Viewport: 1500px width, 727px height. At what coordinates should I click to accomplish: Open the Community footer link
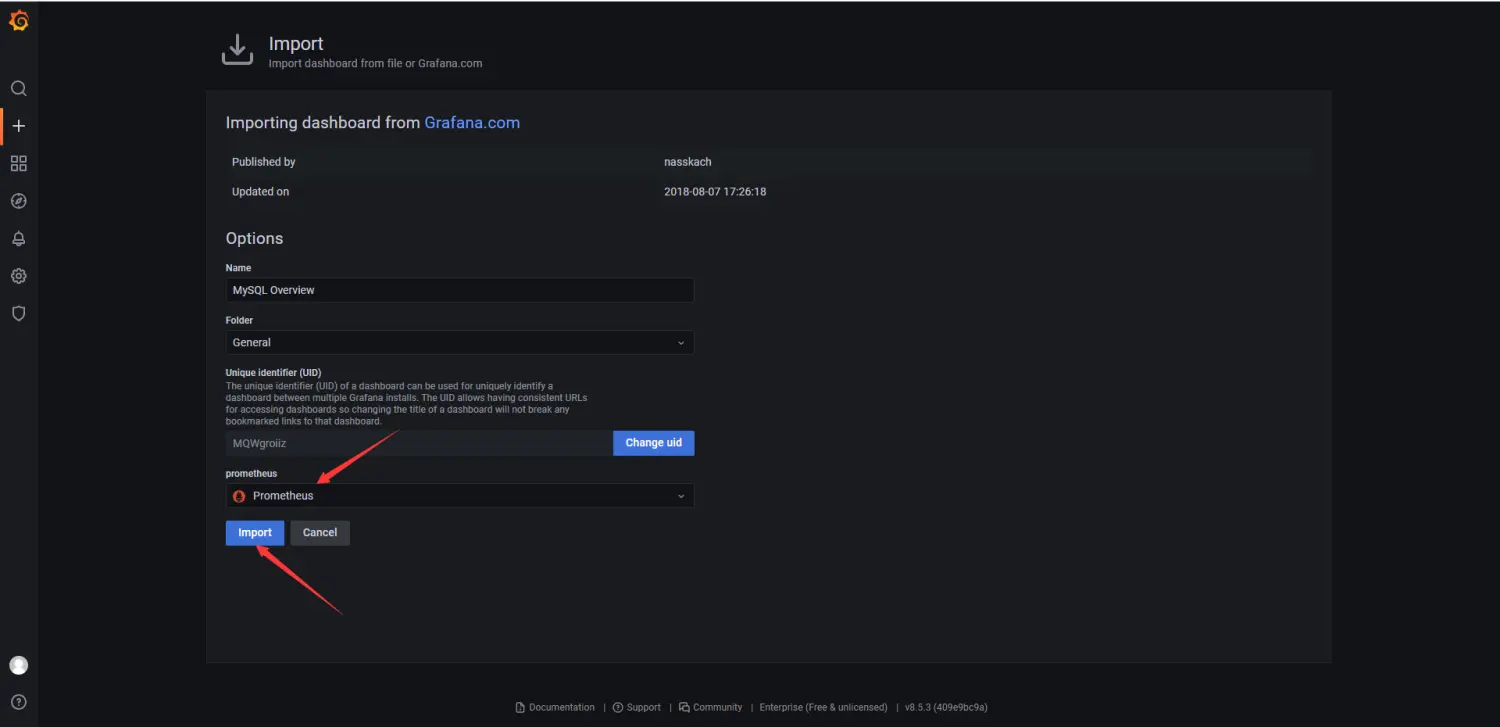[x=717, y=707]
